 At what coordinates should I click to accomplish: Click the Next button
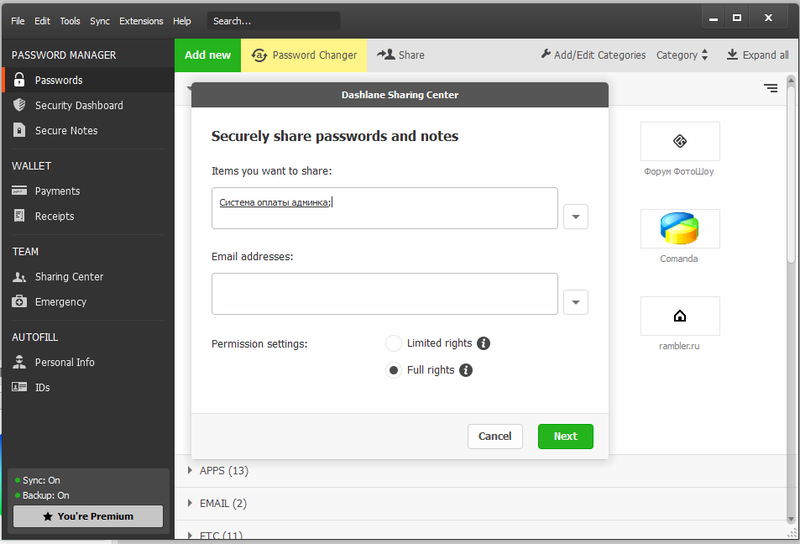565,436
